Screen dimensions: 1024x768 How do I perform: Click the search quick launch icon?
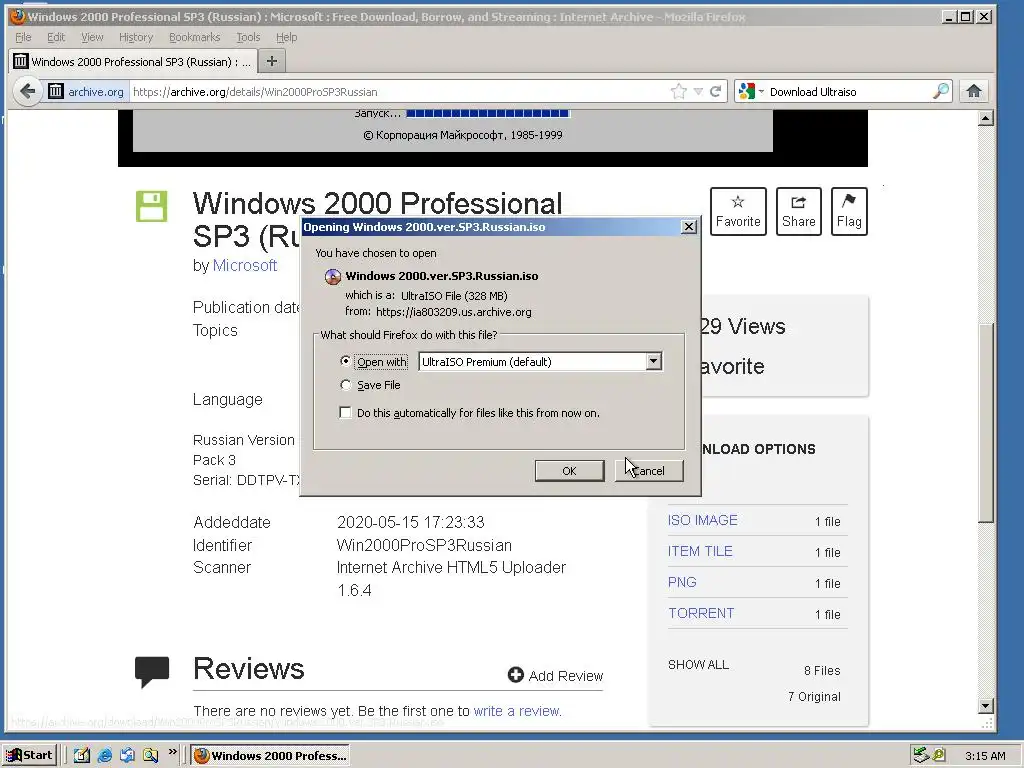click(151, 756)
